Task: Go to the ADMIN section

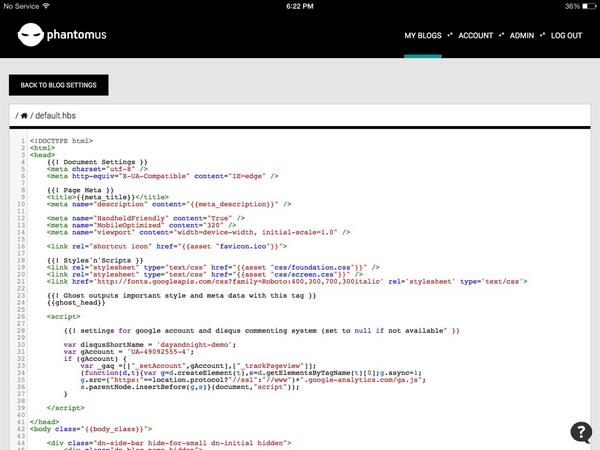Action: coord(522,36)
